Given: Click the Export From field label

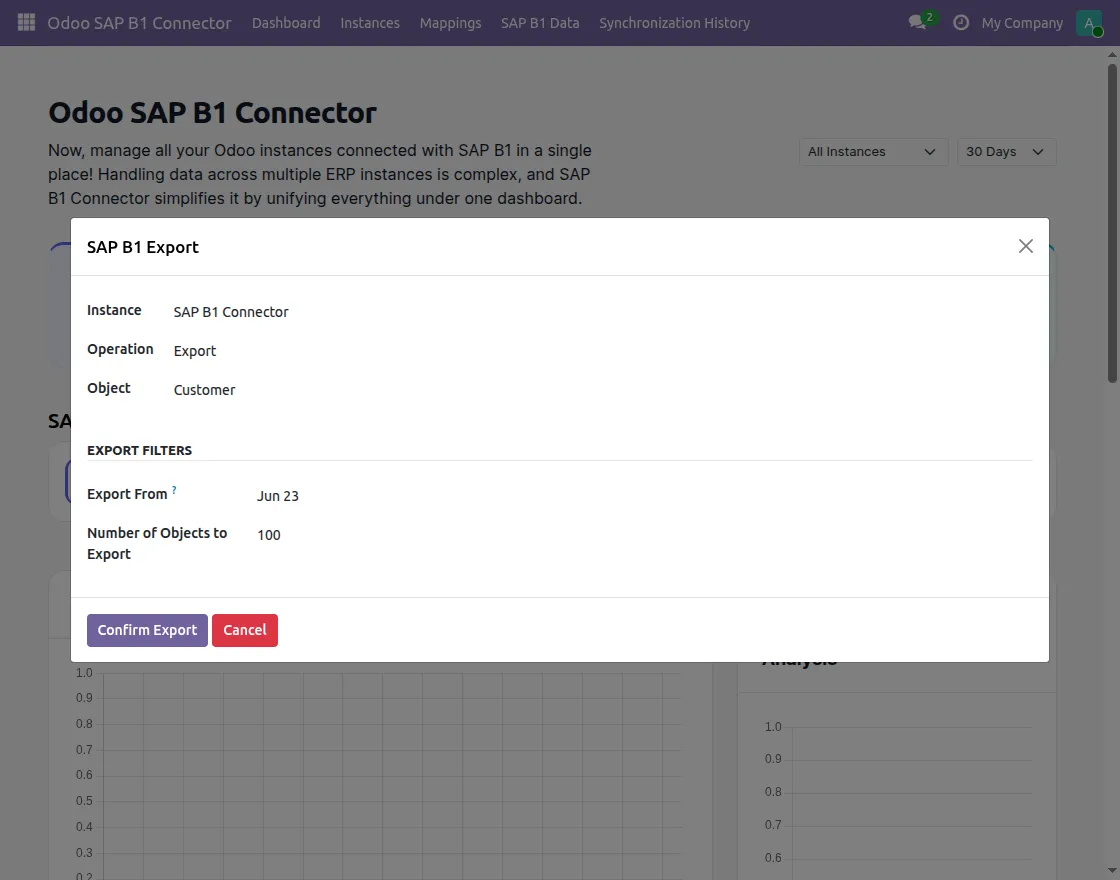Looking at the screenshot, I should pyautogui.click(x=127, y=494).
